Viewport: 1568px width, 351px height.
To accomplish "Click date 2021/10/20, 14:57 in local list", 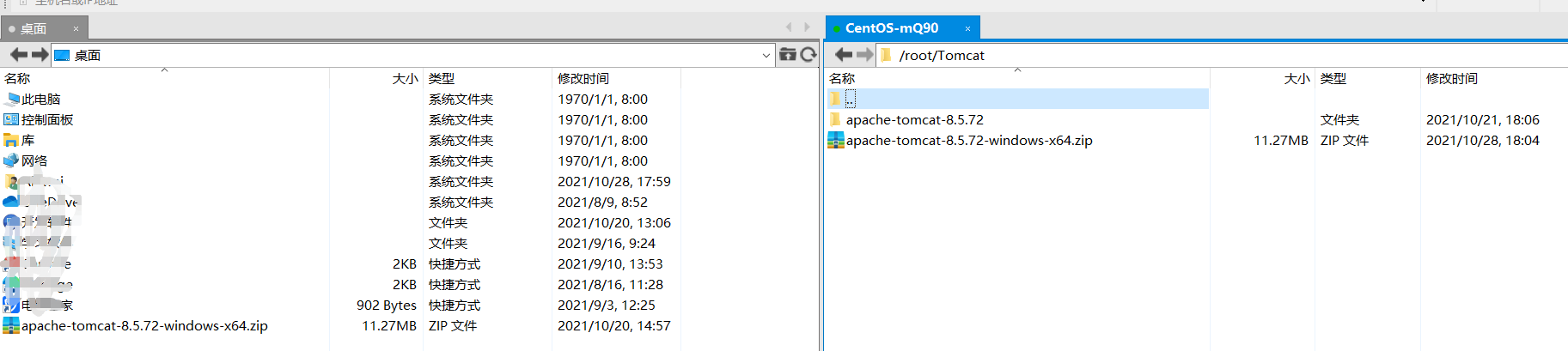I will [614, 326].
